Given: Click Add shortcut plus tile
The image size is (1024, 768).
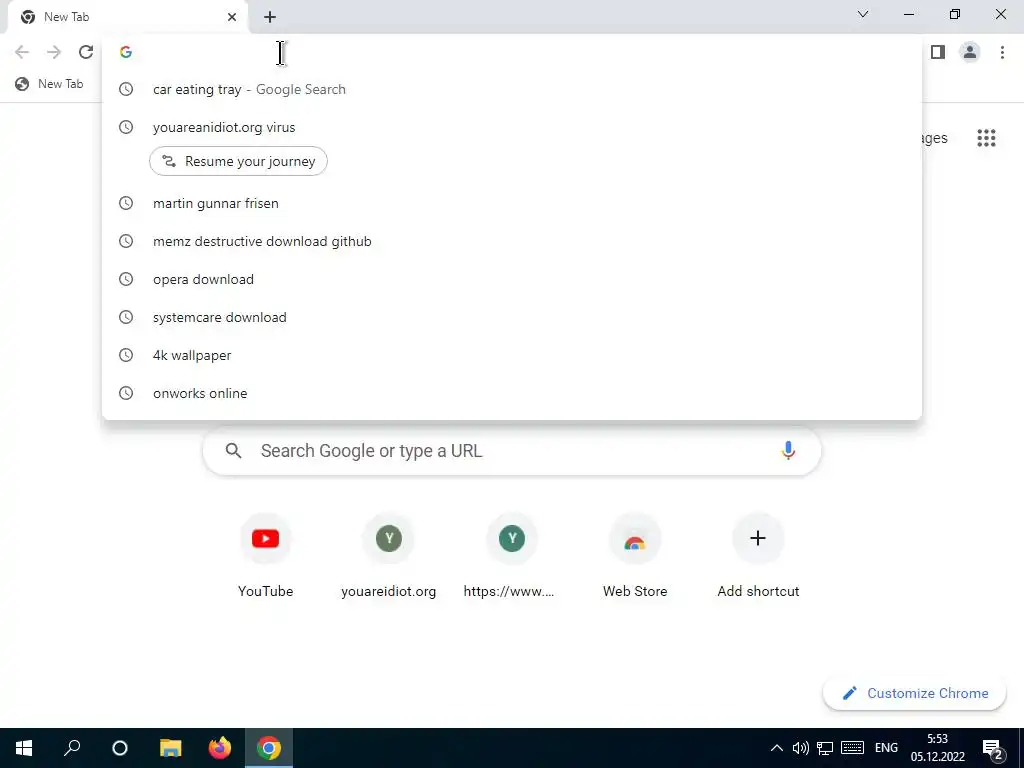Looking at the screenshot, I should [x=758, y=556].
